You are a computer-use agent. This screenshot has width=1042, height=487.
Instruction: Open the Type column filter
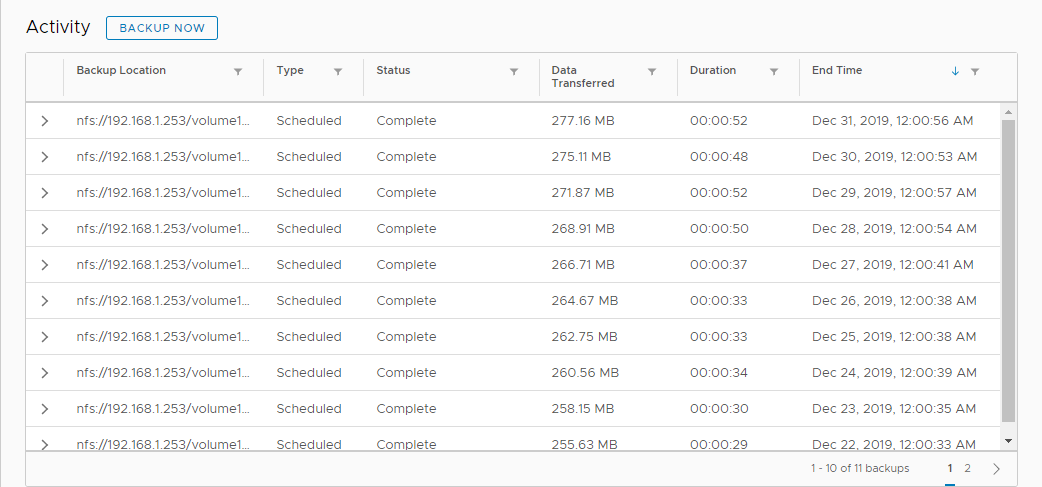tap(338, 72)
